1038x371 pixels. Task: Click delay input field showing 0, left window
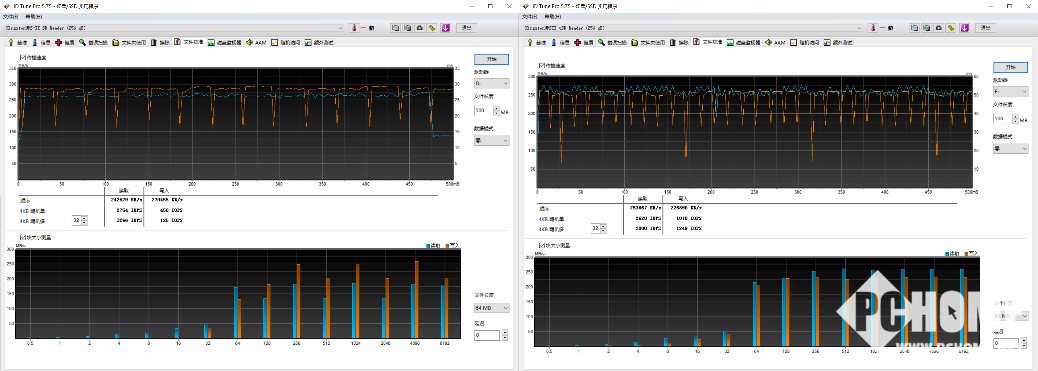tap(488, 336)
